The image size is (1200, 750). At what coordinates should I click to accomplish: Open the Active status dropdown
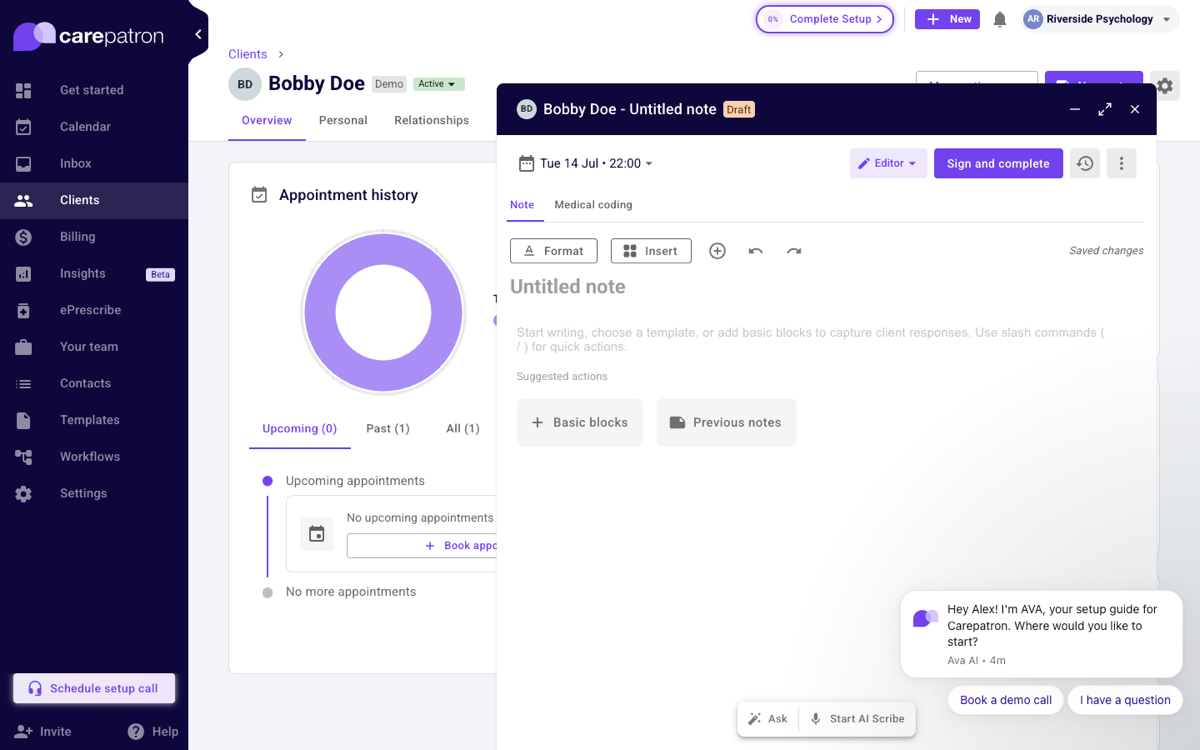(439, 84)
